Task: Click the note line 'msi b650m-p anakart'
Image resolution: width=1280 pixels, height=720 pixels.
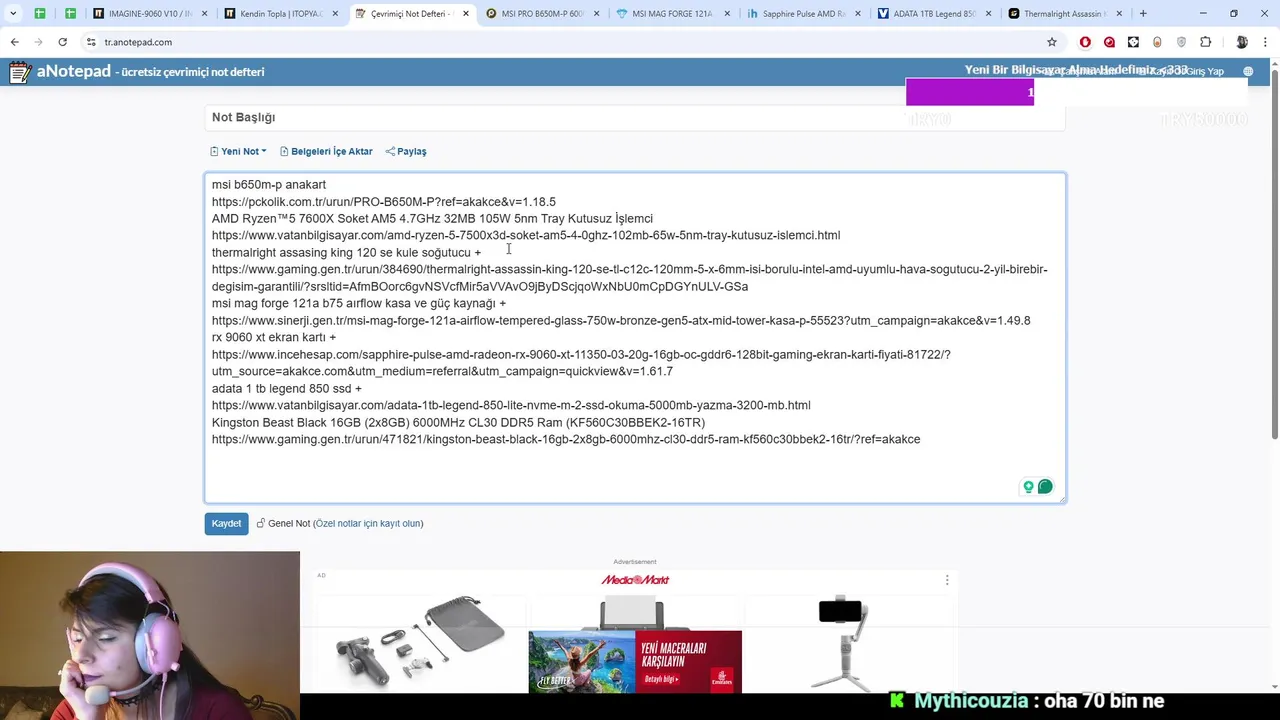Action: pyautogui.click(x=269, y=184)
